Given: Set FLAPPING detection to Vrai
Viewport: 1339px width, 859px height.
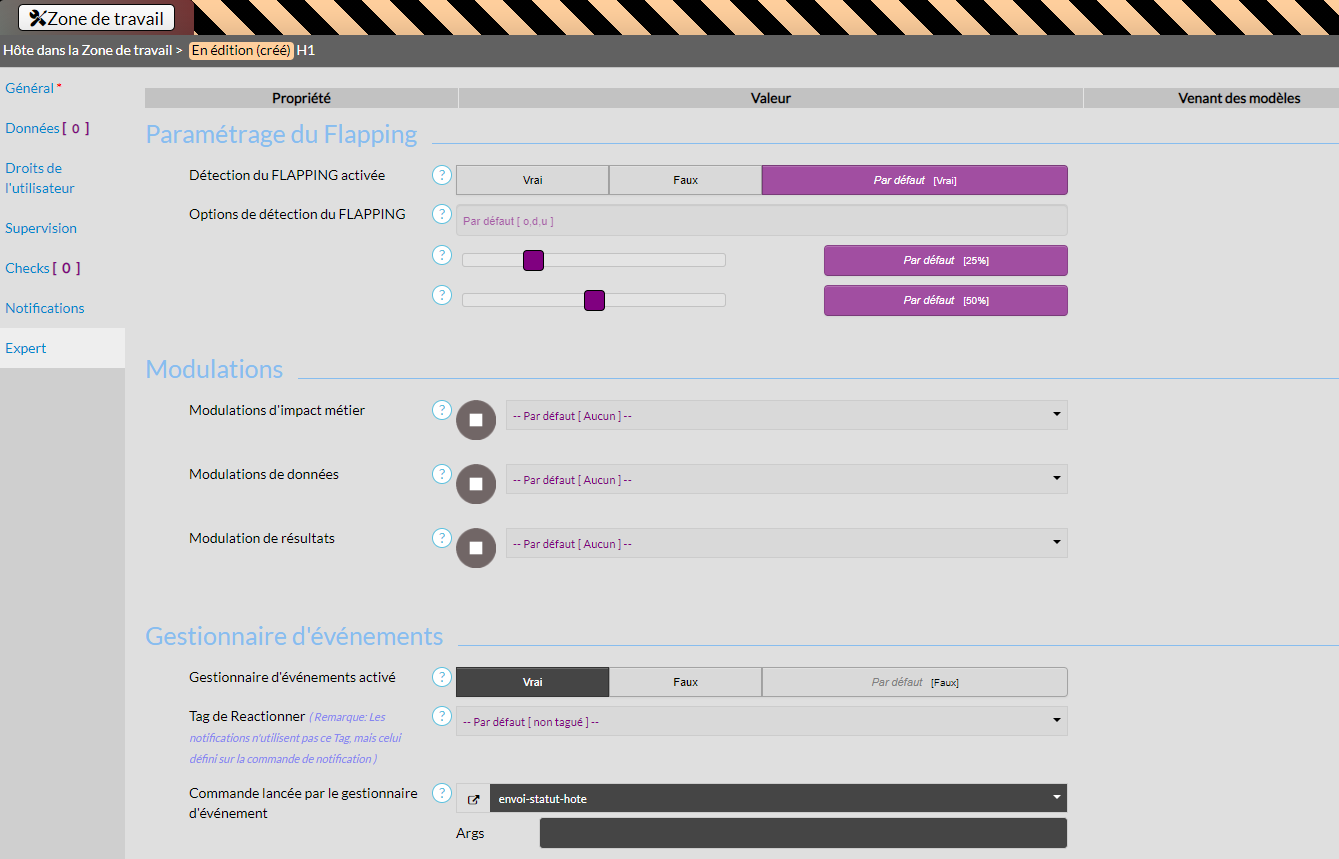Looking at the screenshot, I should point(532,180).
